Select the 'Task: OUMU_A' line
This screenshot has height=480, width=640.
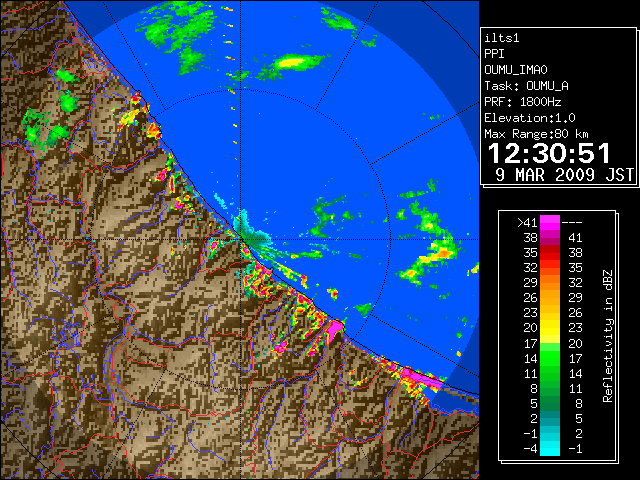[527, 86]
